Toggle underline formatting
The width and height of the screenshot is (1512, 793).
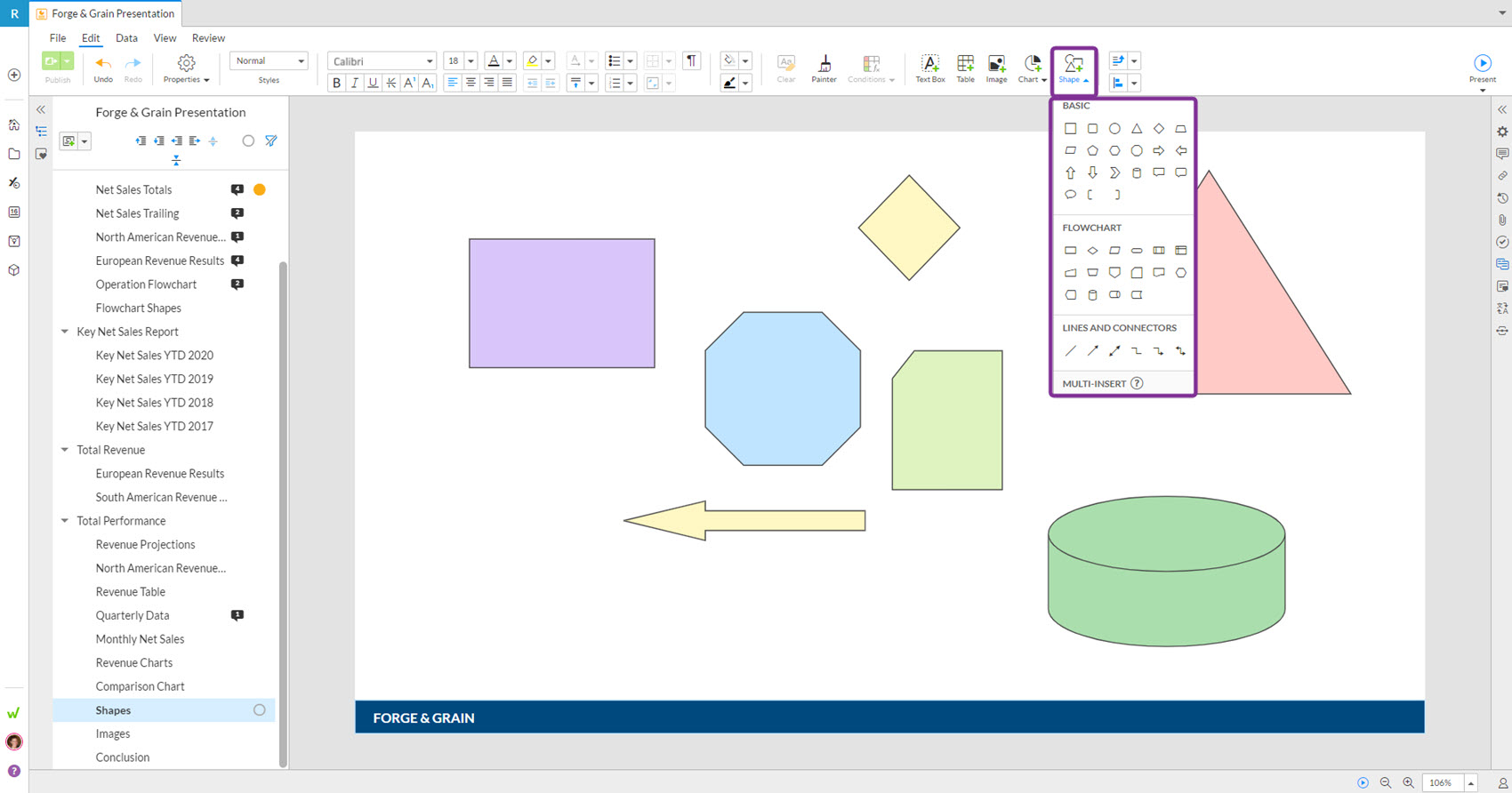[373, 83]
